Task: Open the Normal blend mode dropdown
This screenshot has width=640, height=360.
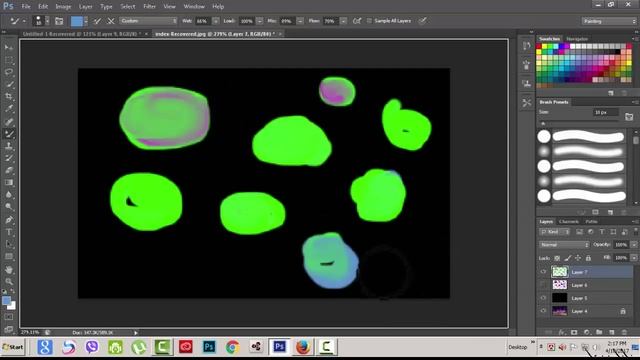Action: tap(564, 245)
